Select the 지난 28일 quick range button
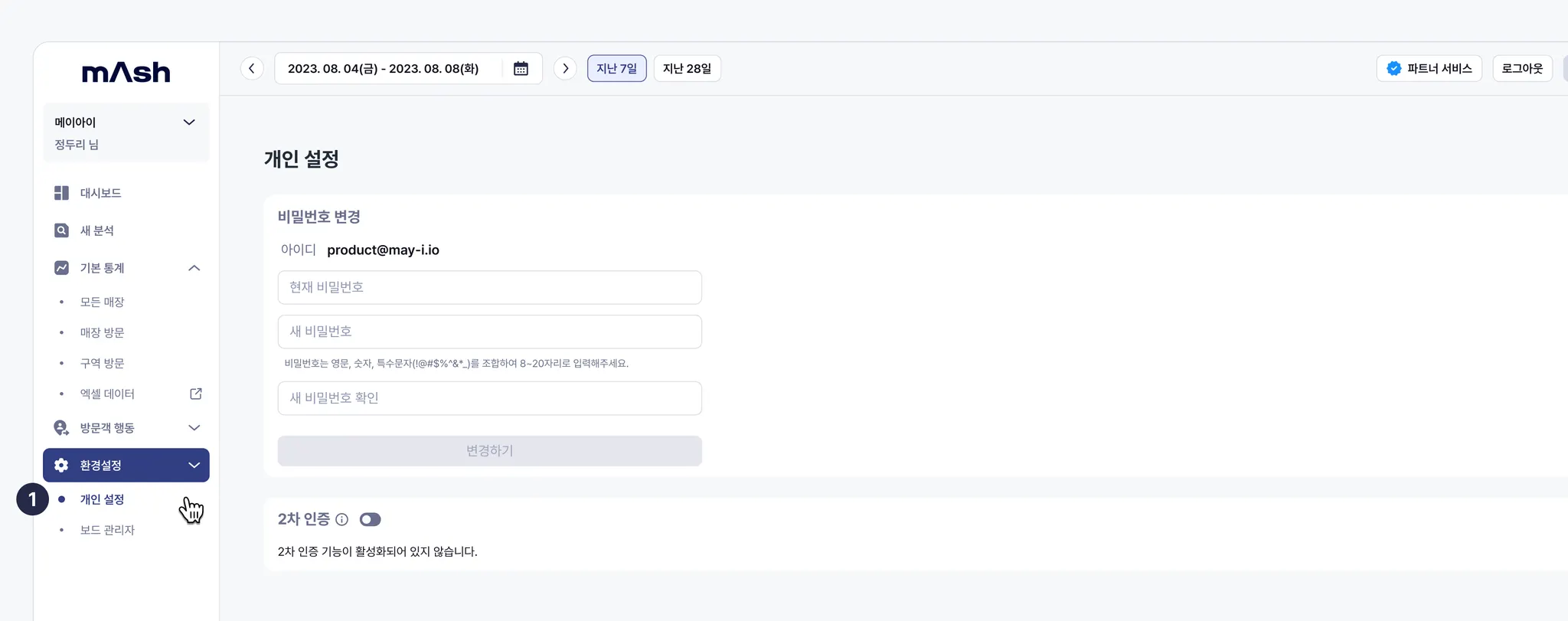The image size is (1568, 621). (688, 69)
